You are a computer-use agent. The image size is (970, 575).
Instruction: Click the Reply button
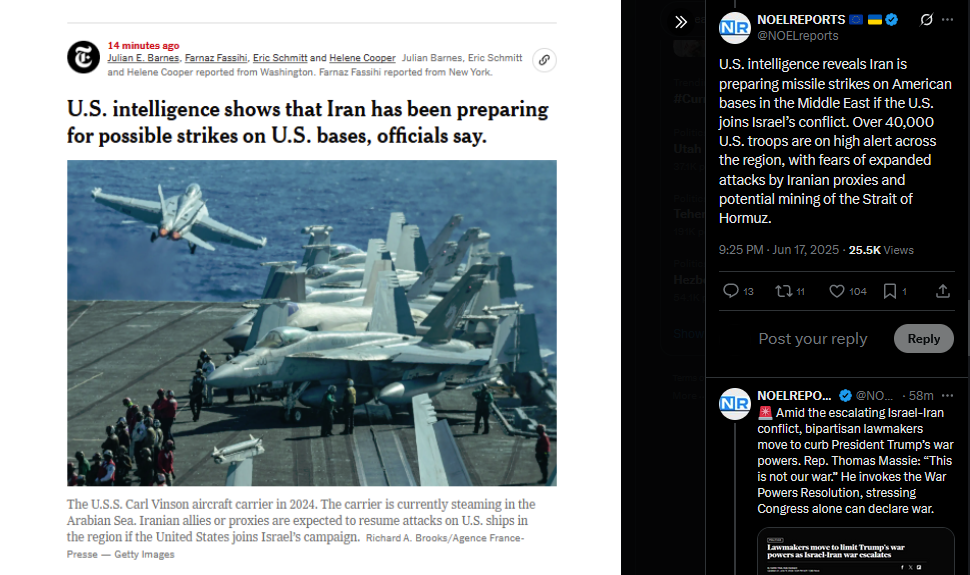[x=924, y=339]
